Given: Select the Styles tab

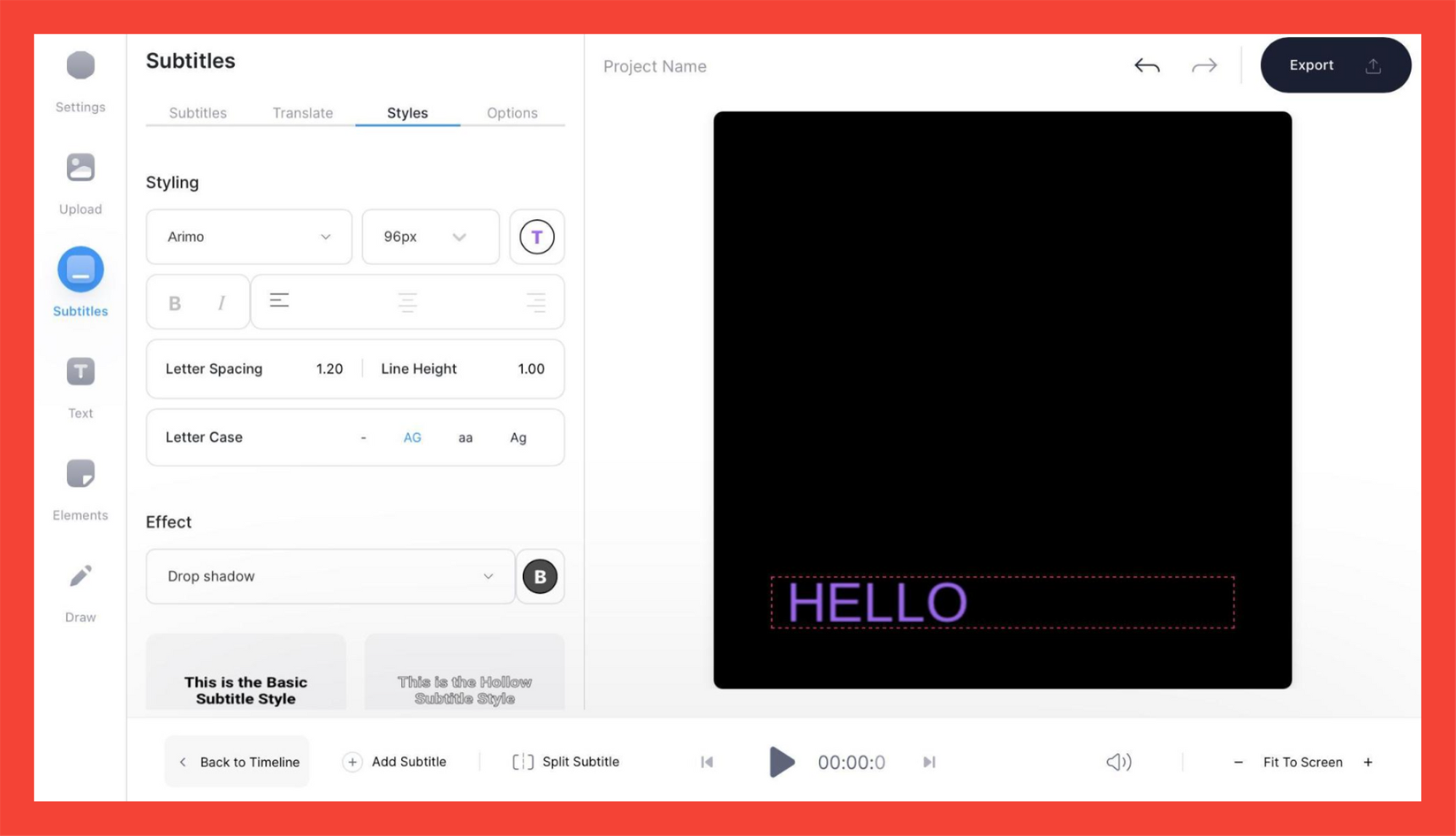Looking at the screenshot, I should click(x=407, y=112).
